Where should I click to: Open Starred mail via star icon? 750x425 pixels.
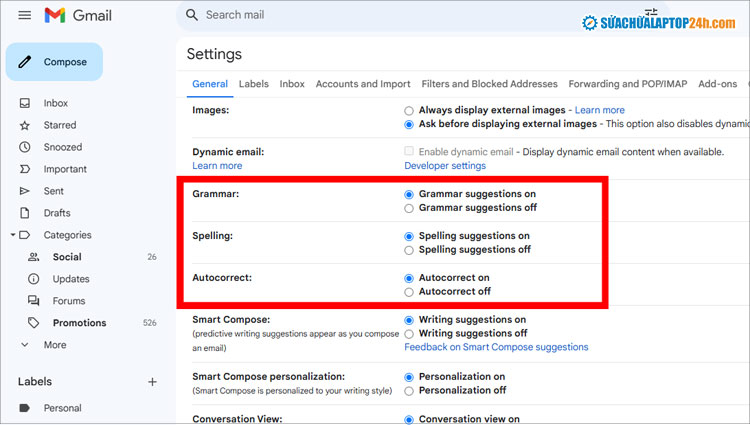(x=25, y=125)
